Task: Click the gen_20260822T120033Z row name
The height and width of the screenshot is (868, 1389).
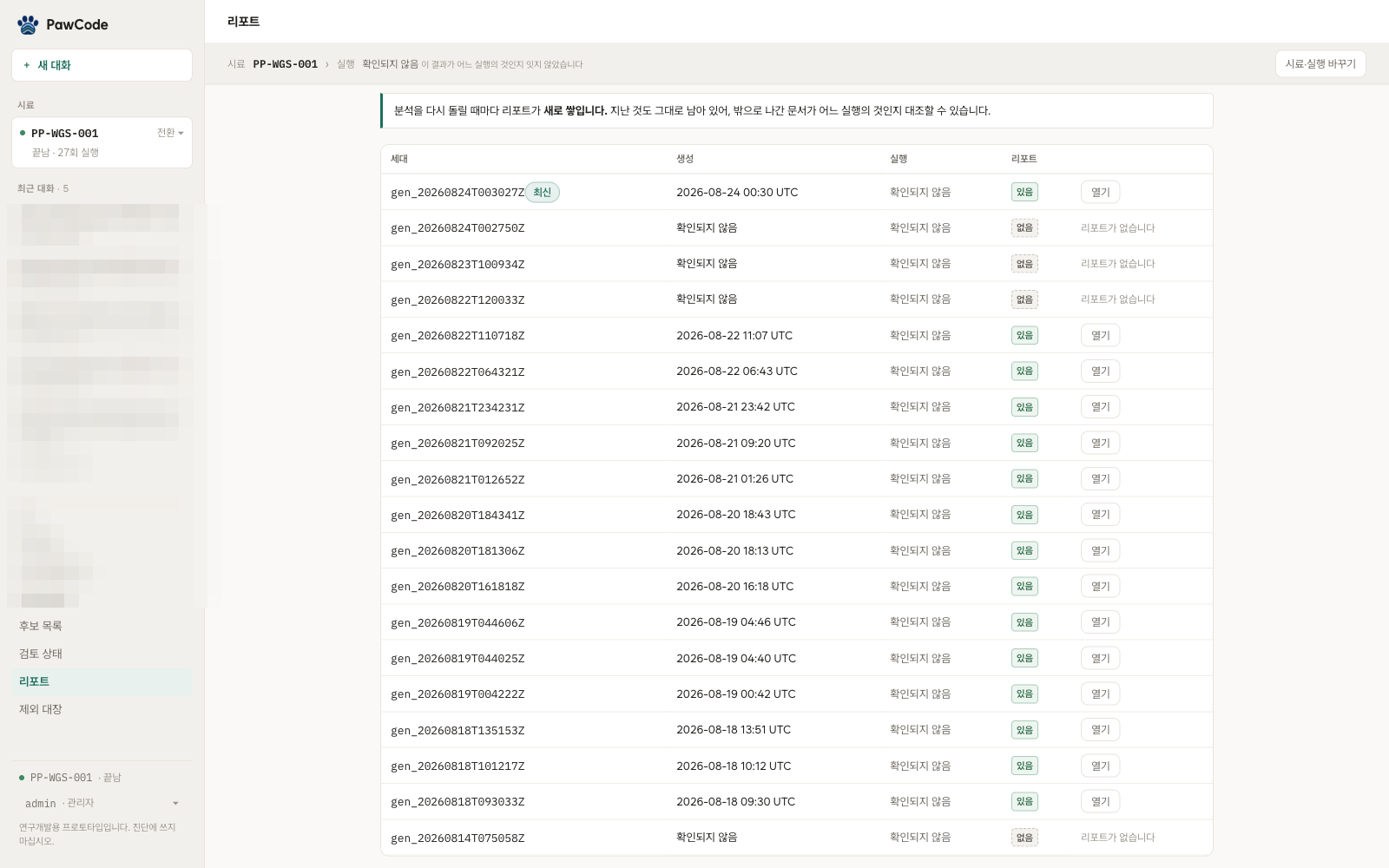Action: [458, 299]
